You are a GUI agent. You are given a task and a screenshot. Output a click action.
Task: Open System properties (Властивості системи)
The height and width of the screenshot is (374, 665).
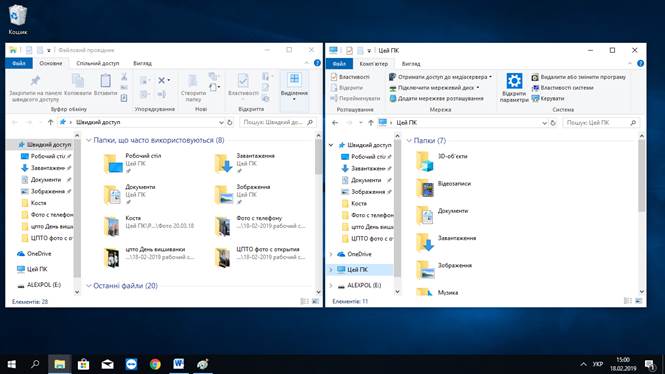click(x=562, y=88)
